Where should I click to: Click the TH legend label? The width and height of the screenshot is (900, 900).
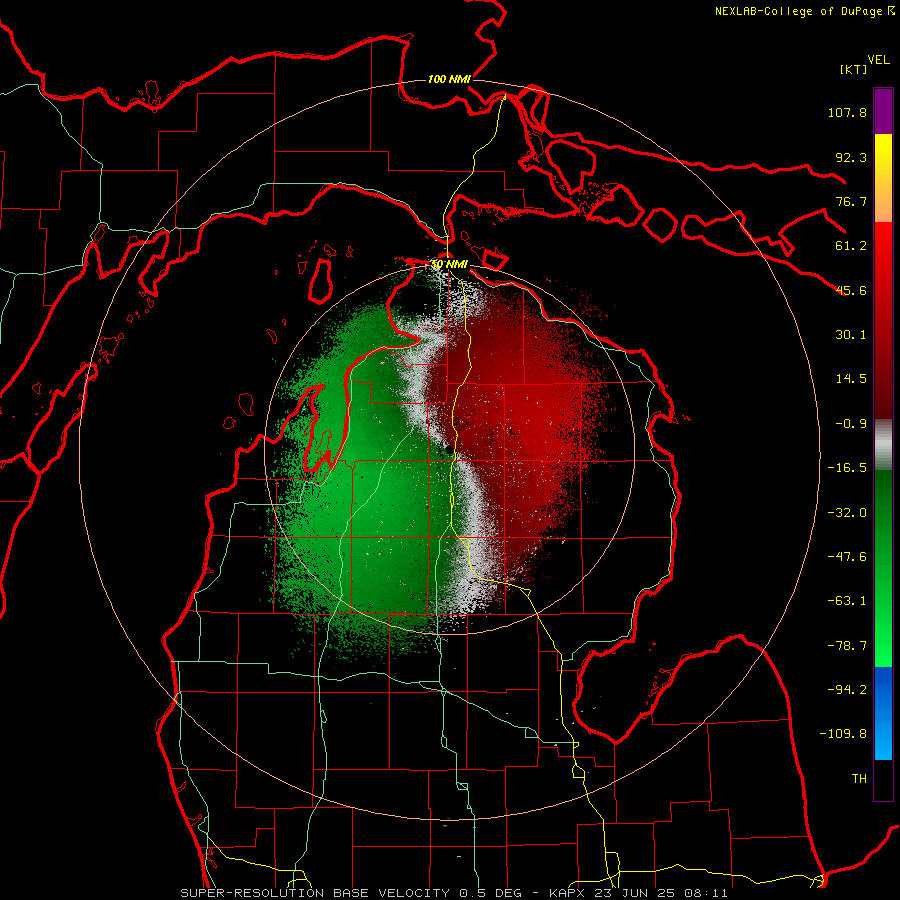pyautogui.click(x=859, y=779)
